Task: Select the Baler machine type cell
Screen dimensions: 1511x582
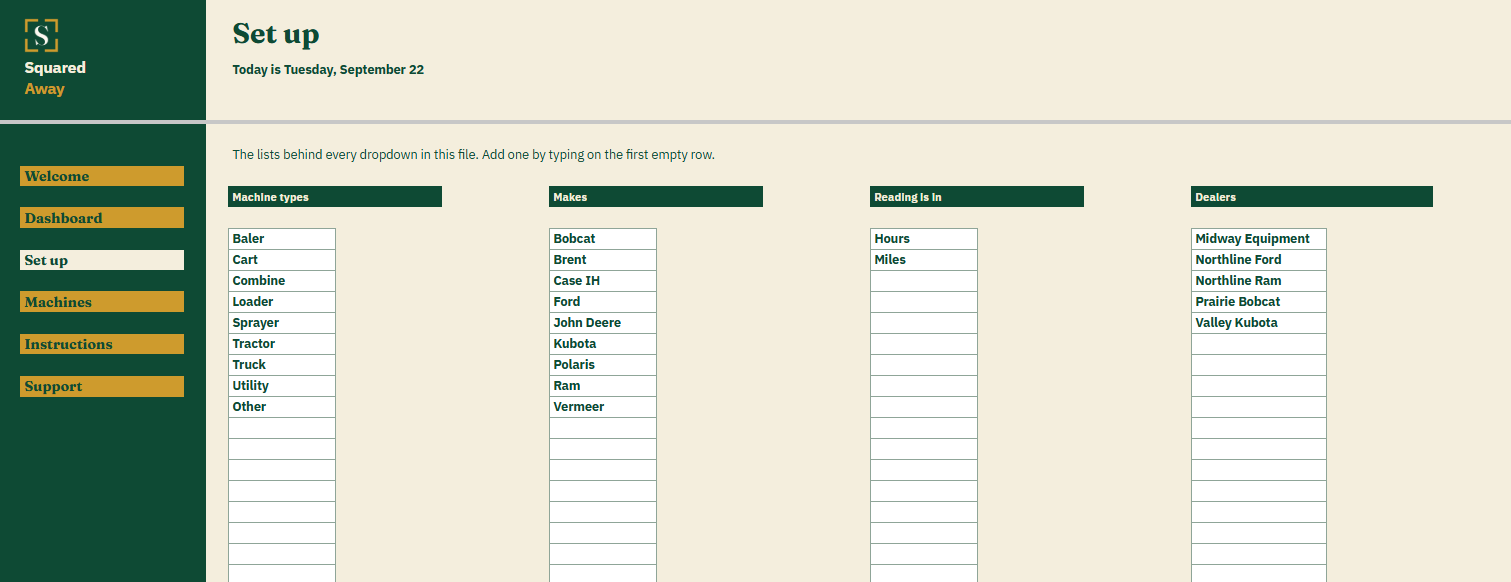Action: click(x=282, y=239)
